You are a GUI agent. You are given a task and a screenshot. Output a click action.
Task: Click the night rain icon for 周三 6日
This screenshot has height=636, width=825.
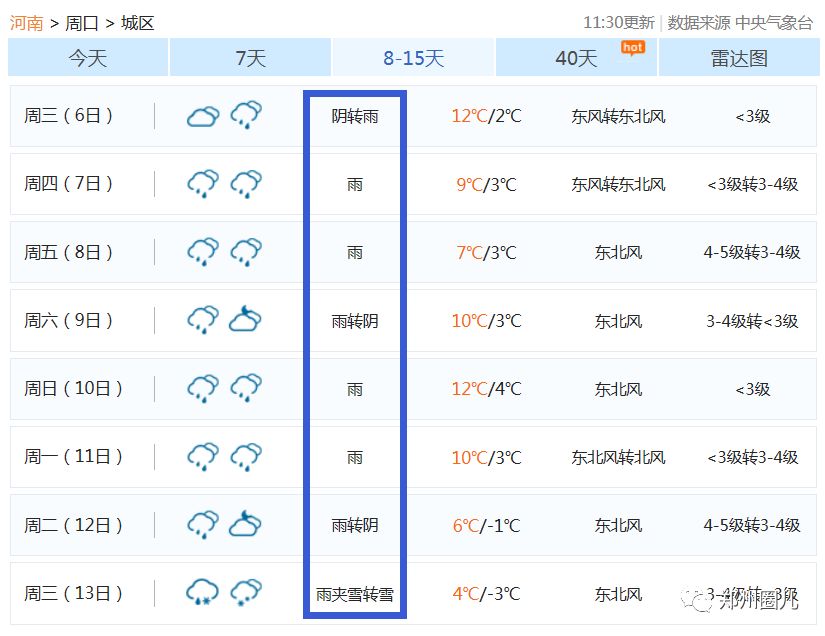pyautogui.click(x=246, y=116)
